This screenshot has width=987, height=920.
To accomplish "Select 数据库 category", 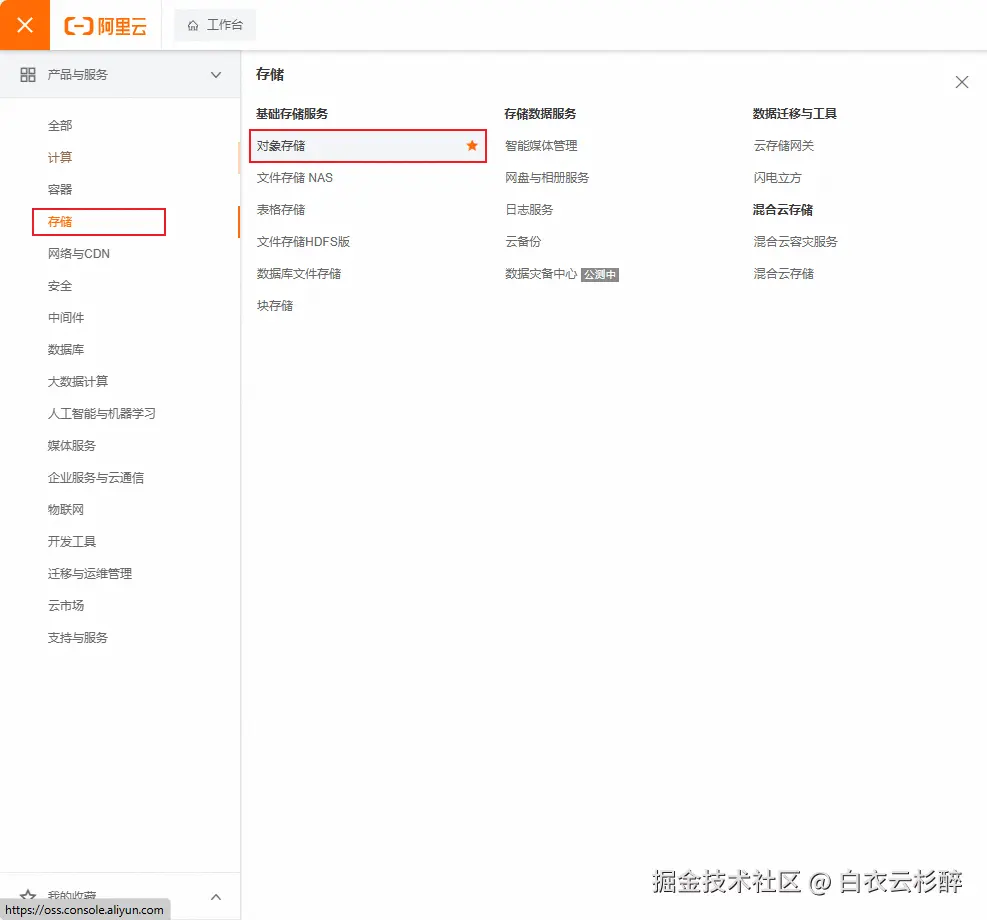I will pyautogui.click(x=66, y=349).
